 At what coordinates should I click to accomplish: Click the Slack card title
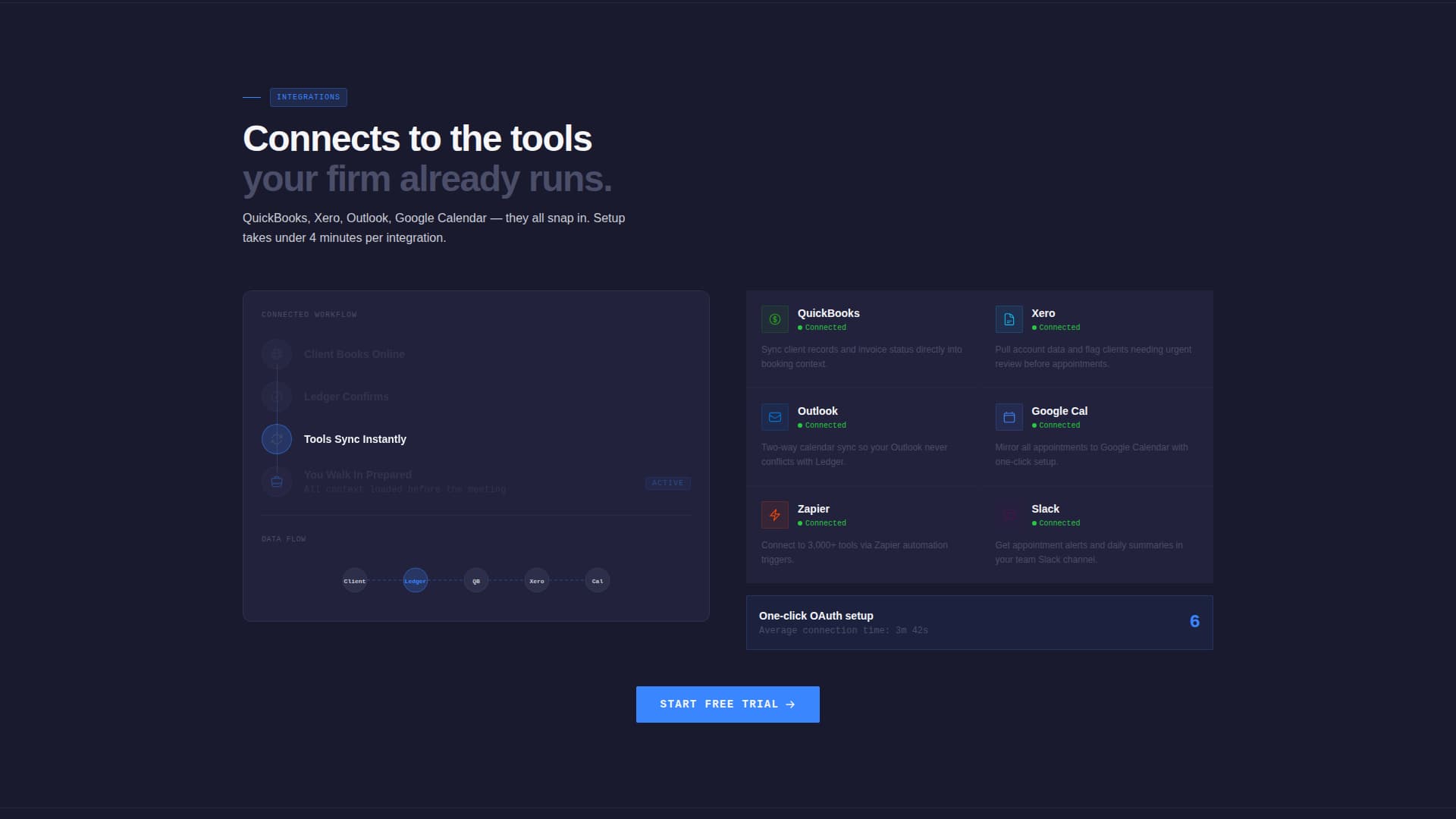tap(1045, 509)
